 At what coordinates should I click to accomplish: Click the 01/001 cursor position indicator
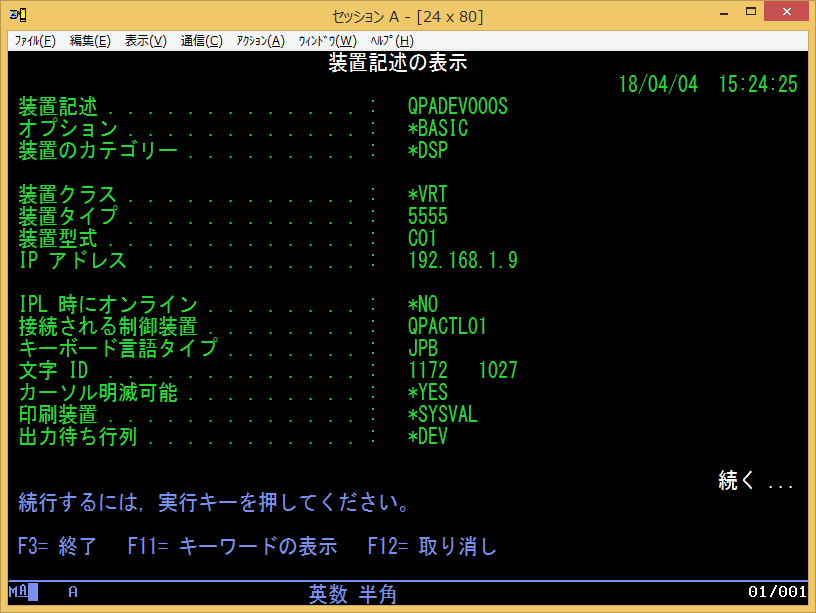776,592
